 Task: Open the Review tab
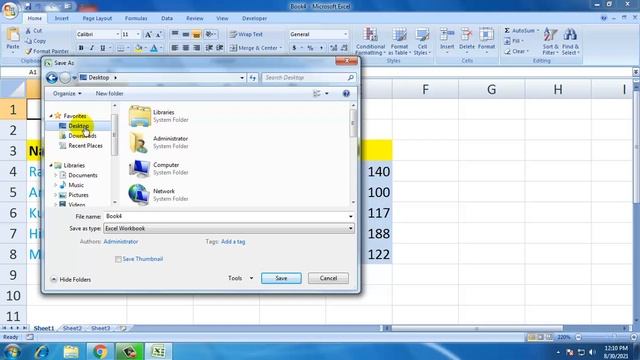(x=194, y=18)
